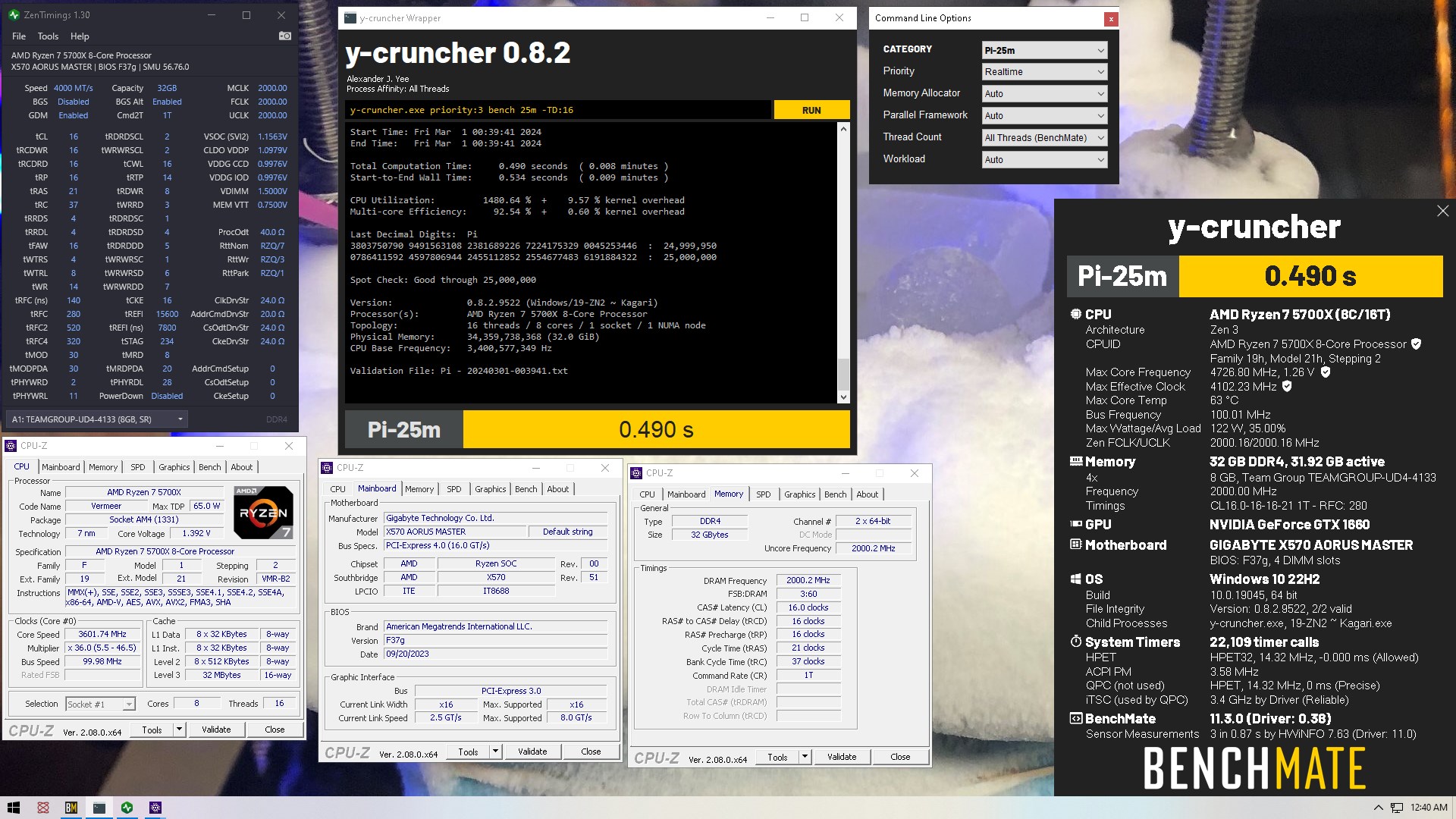Click BenchMate yellow 0.490 s score
This screenshot has height=819, width=1456.
[1310, 276]
